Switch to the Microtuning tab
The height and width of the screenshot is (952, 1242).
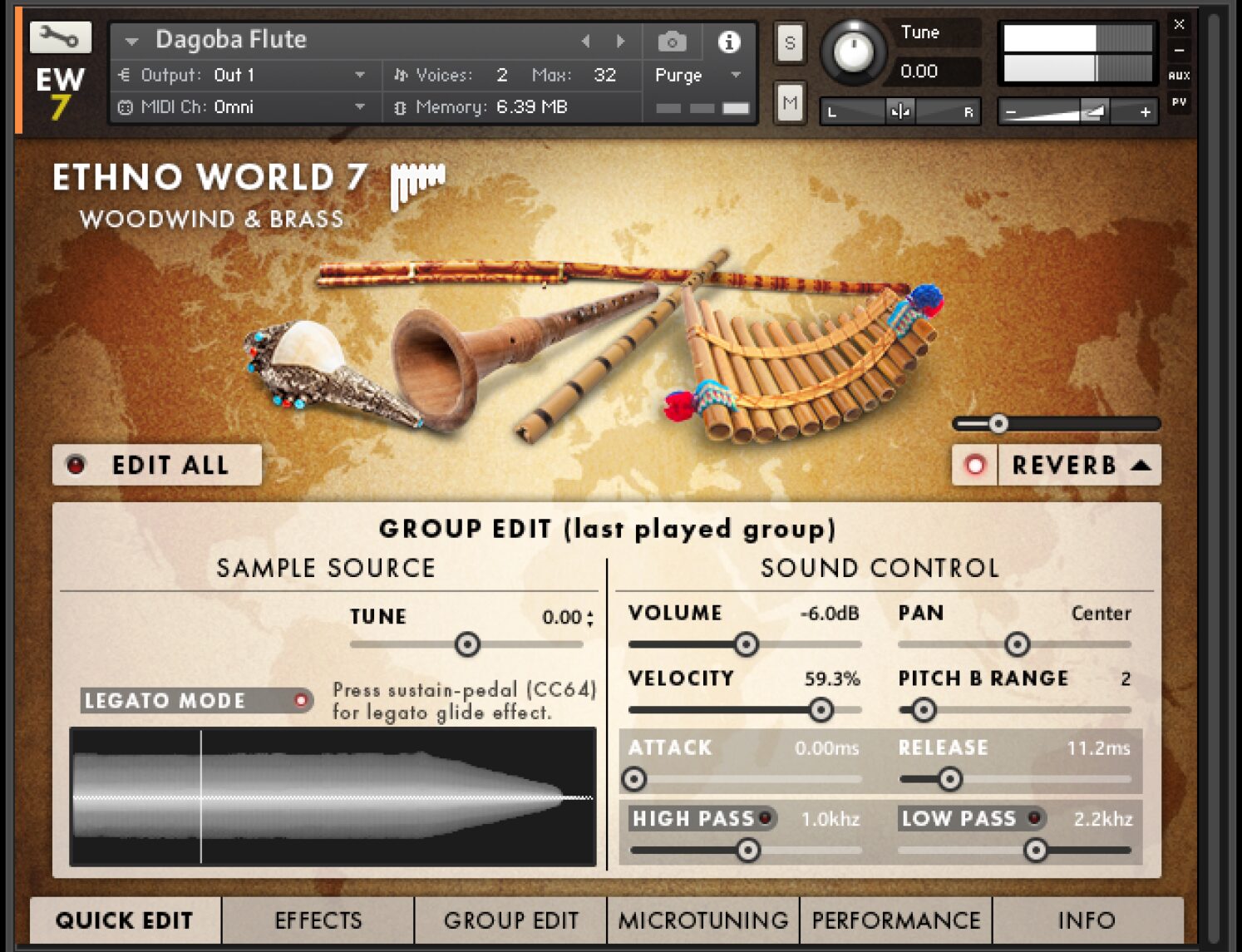click(x=703, y=920)
